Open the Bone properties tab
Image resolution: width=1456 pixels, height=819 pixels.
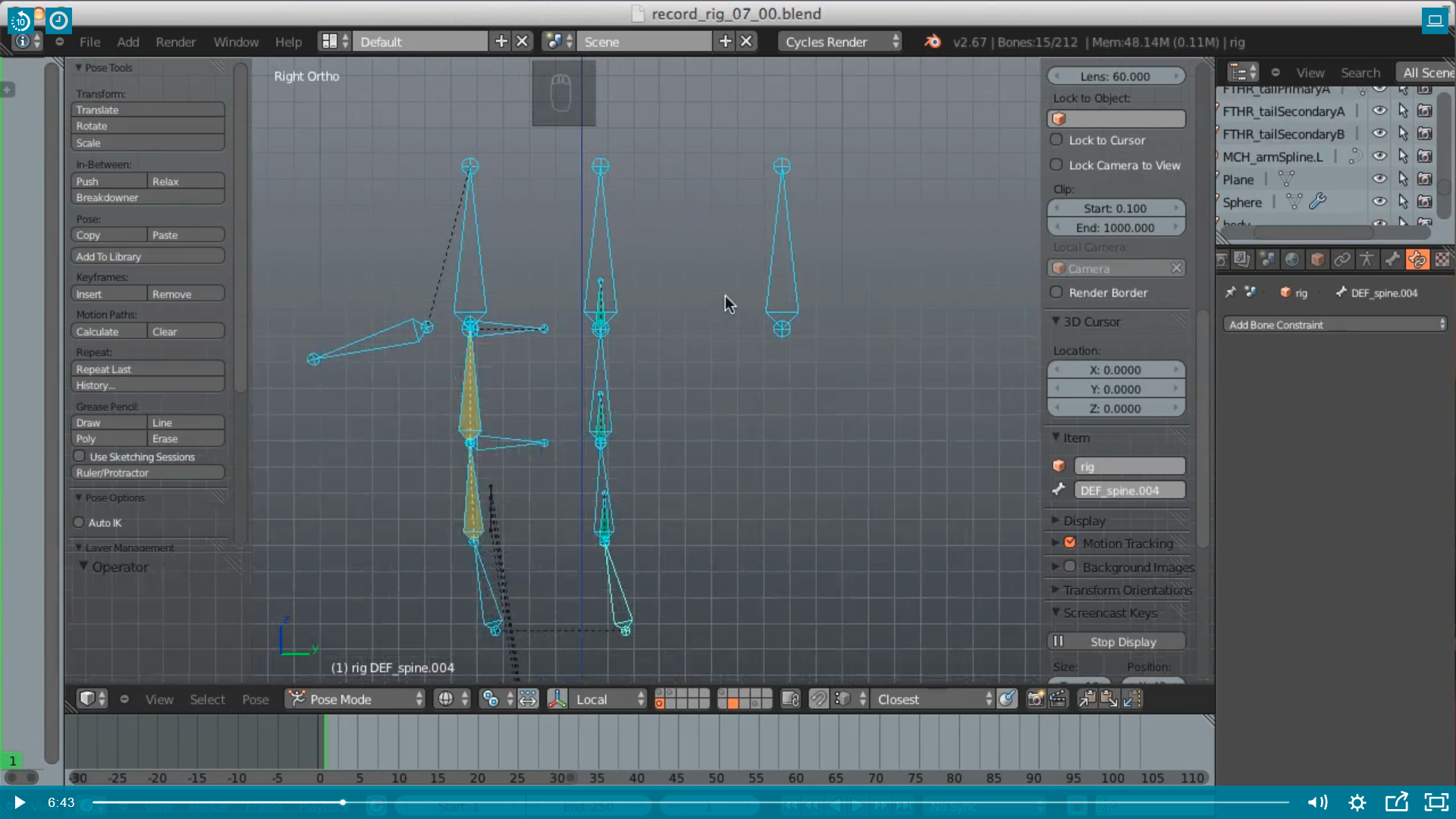point(1392,260)
